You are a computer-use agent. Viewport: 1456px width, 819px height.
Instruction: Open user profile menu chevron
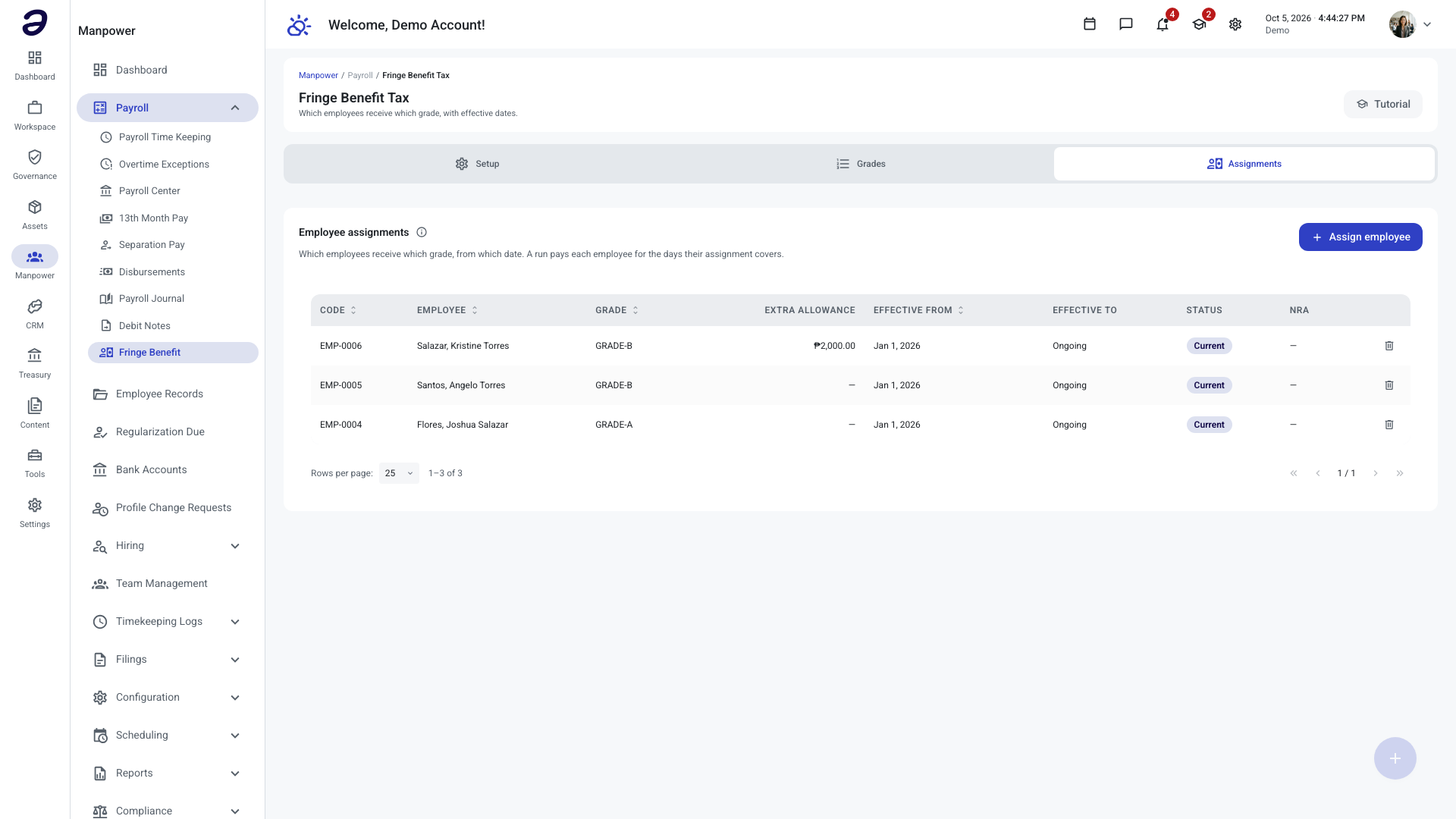(1427, 24)
